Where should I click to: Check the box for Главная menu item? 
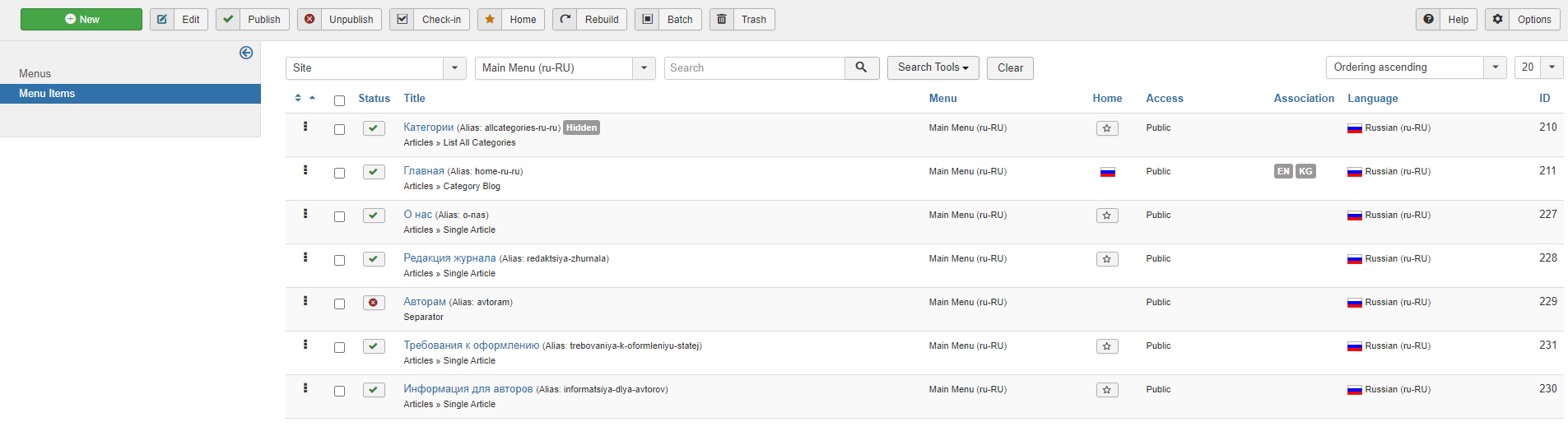coord(339,173)
